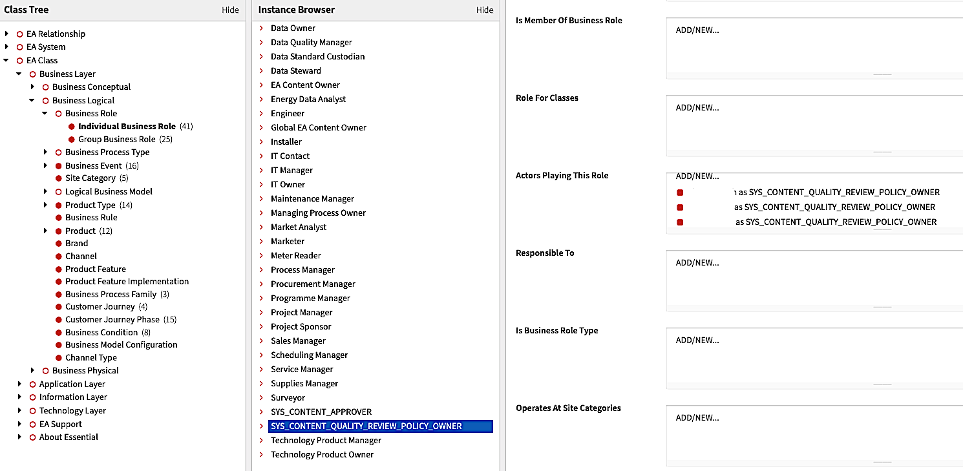Click the red dot icon beside Business Rule
The image size is (964, 472).
coord(58,218)
